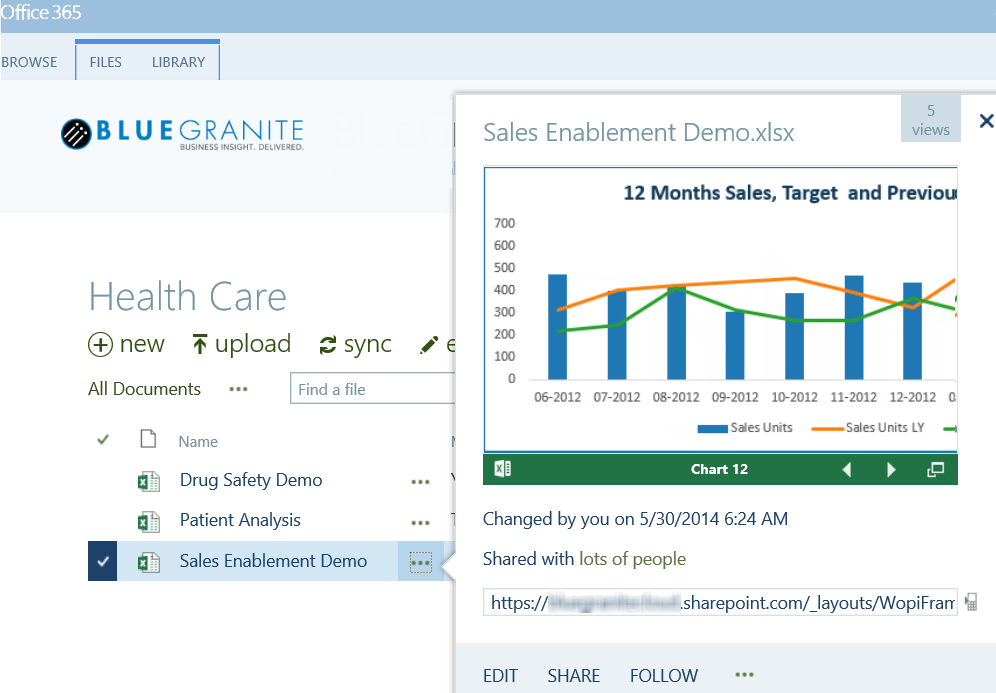Viewport: 996px width, 693px height.
Task: Open ellipsis menu for Drug Safety Demo
Action: [x=421, y=482]
